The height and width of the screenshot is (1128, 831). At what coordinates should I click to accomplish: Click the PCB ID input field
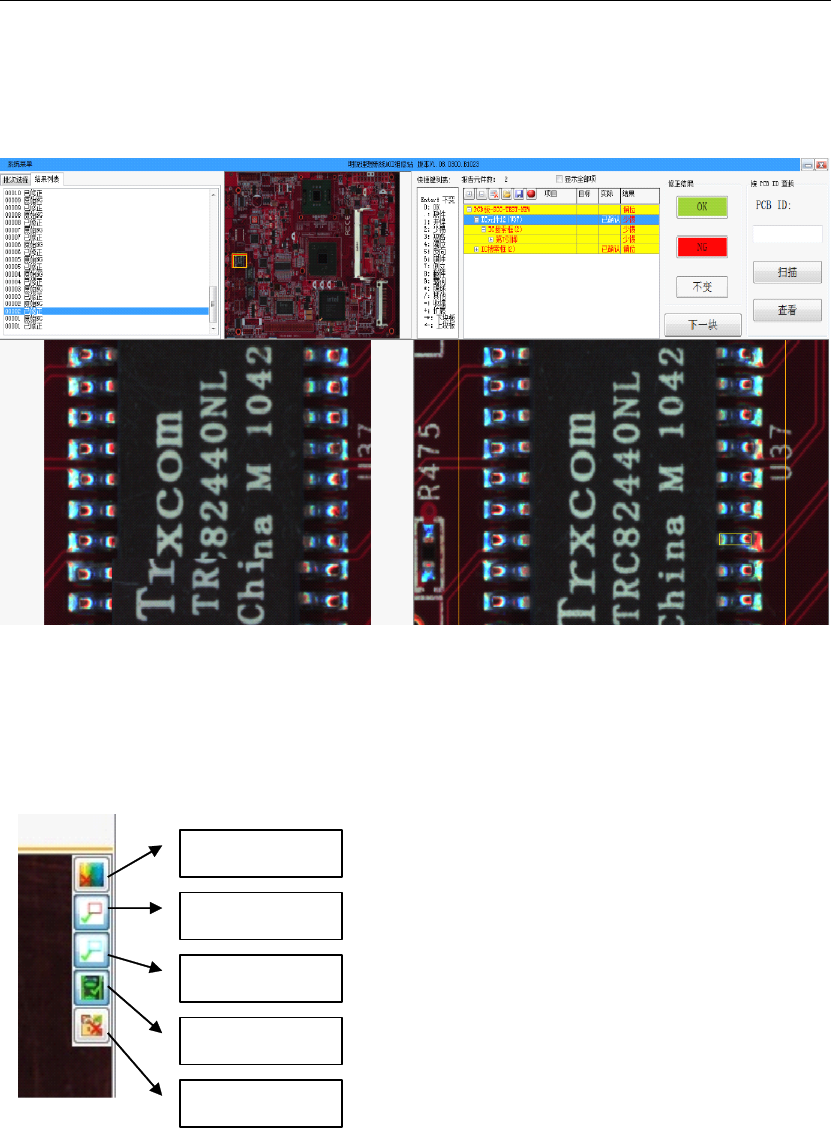point(787,235)
